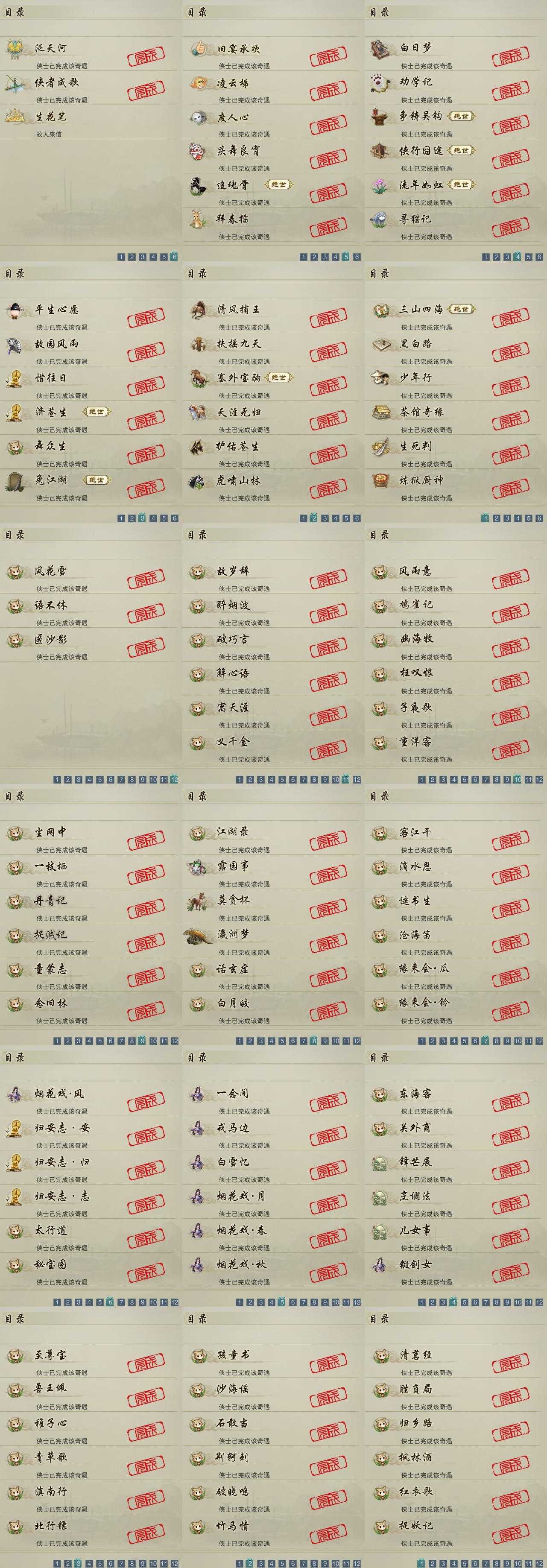Screen dimensions: 547x1568
Task: Click the thumbs-up icon for 旧宴承欢
Action: pos(197,48)
